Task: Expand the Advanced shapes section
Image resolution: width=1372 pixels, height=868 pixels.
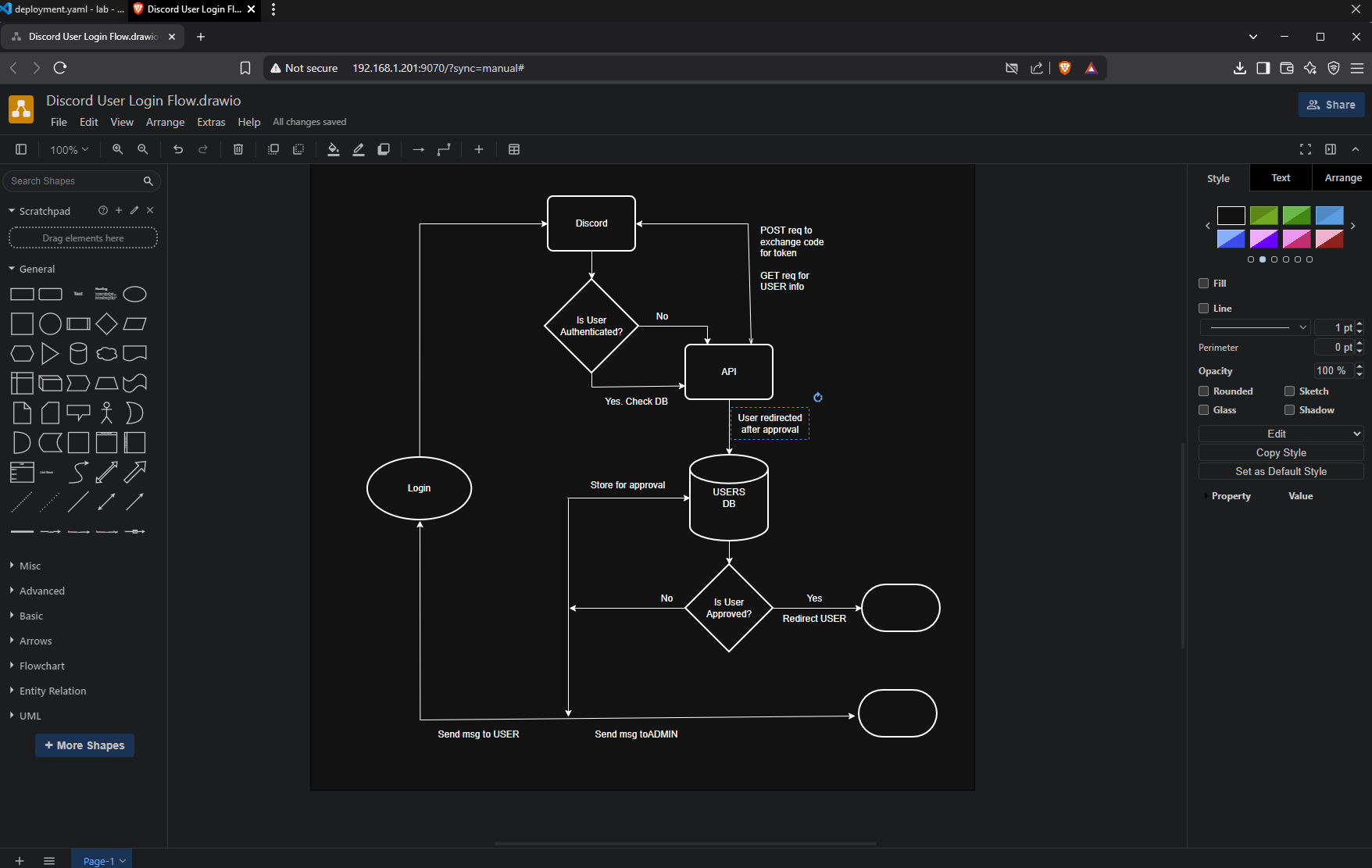Action: tap(41, 591)
